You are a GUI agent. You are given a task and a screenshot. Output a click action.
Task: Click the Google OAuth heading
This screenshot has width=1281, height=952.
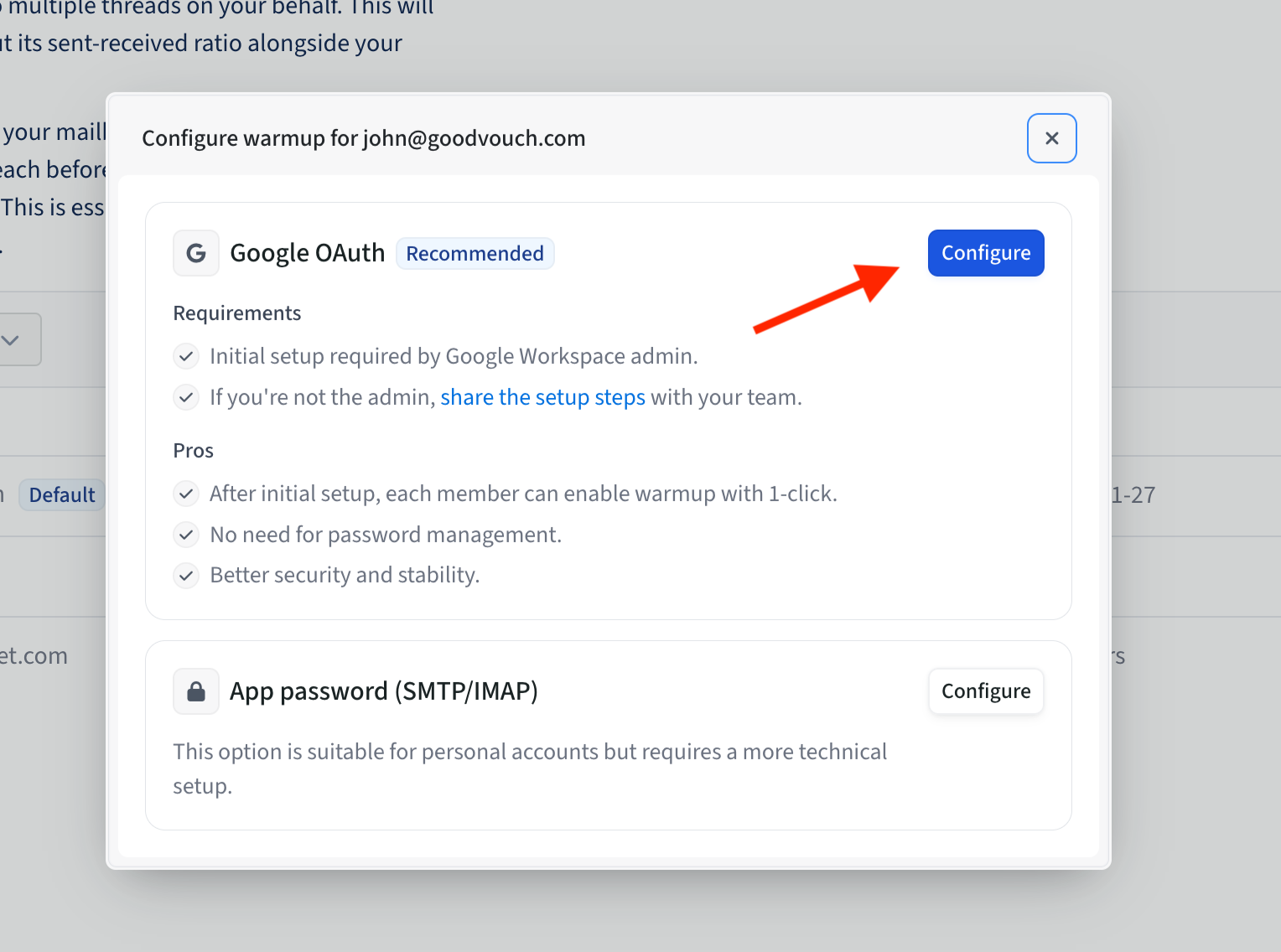point(307,253)
